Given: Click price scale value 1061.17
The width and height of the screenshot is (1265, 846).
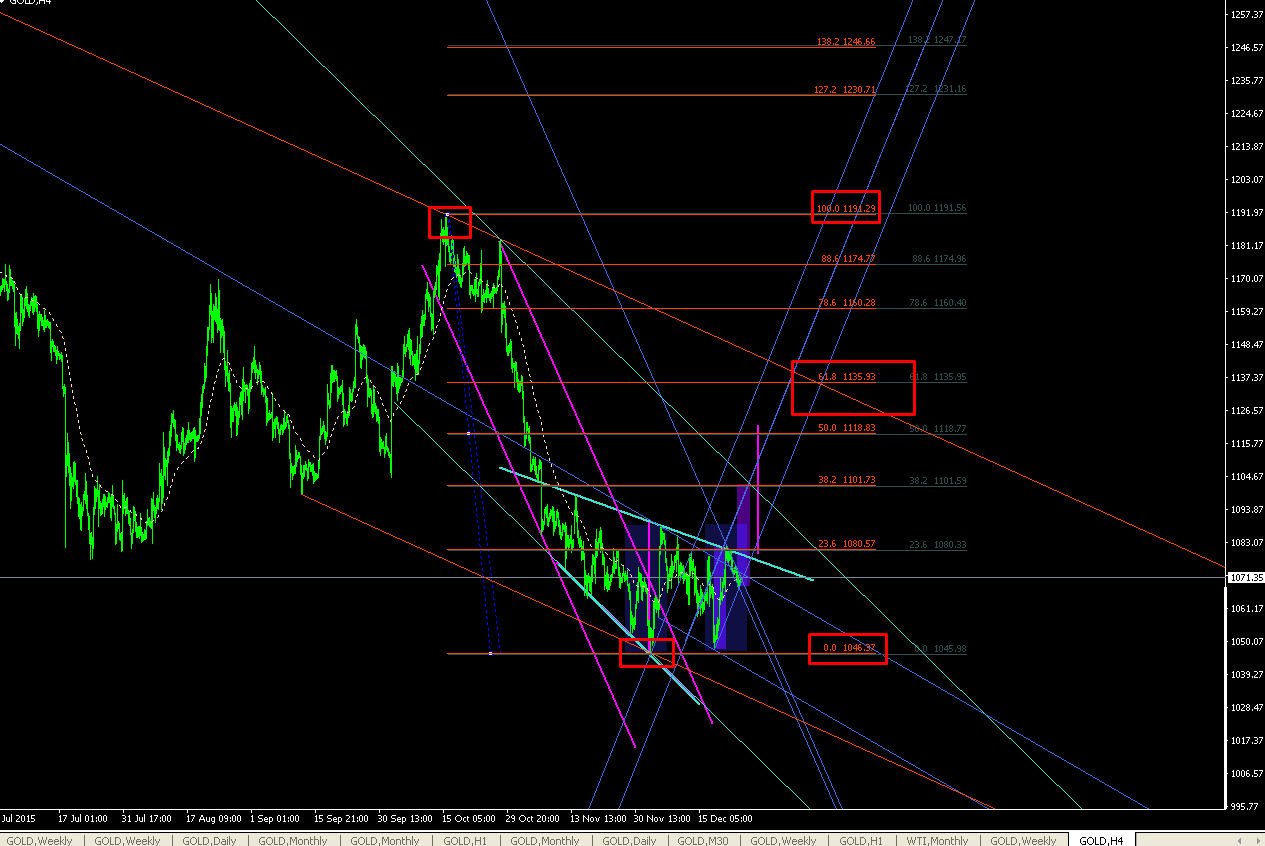Looking at the screenshot, I should tap(1246, 608).
